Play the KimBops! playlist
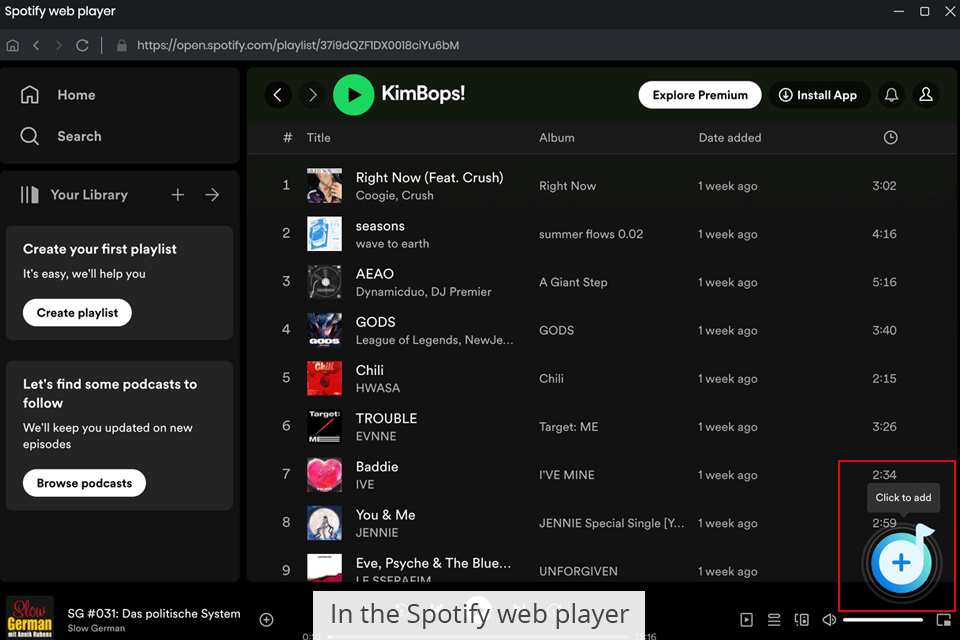This screenshot has width=960, height=640. coord(353,95)
